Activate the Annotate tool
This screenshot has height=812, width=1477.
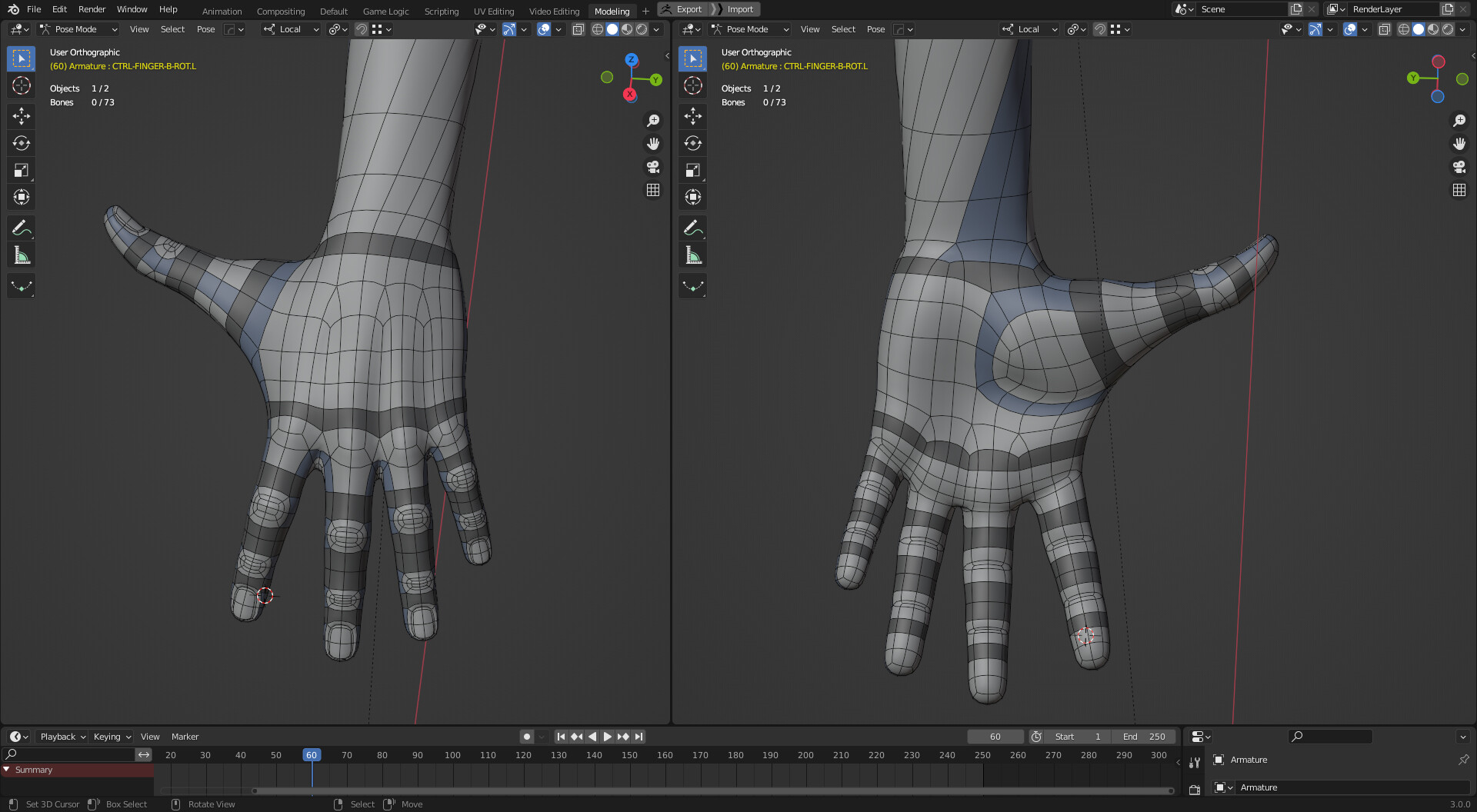pyautogui.click(x=21, y=228)
